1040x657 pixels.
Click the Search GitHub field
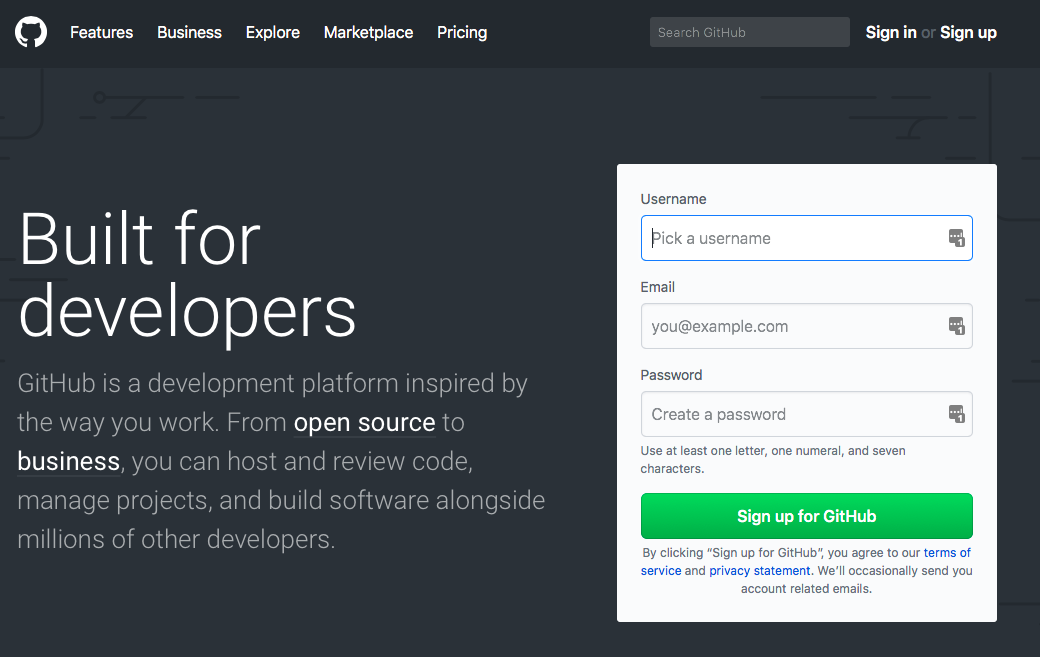point(749,32)
